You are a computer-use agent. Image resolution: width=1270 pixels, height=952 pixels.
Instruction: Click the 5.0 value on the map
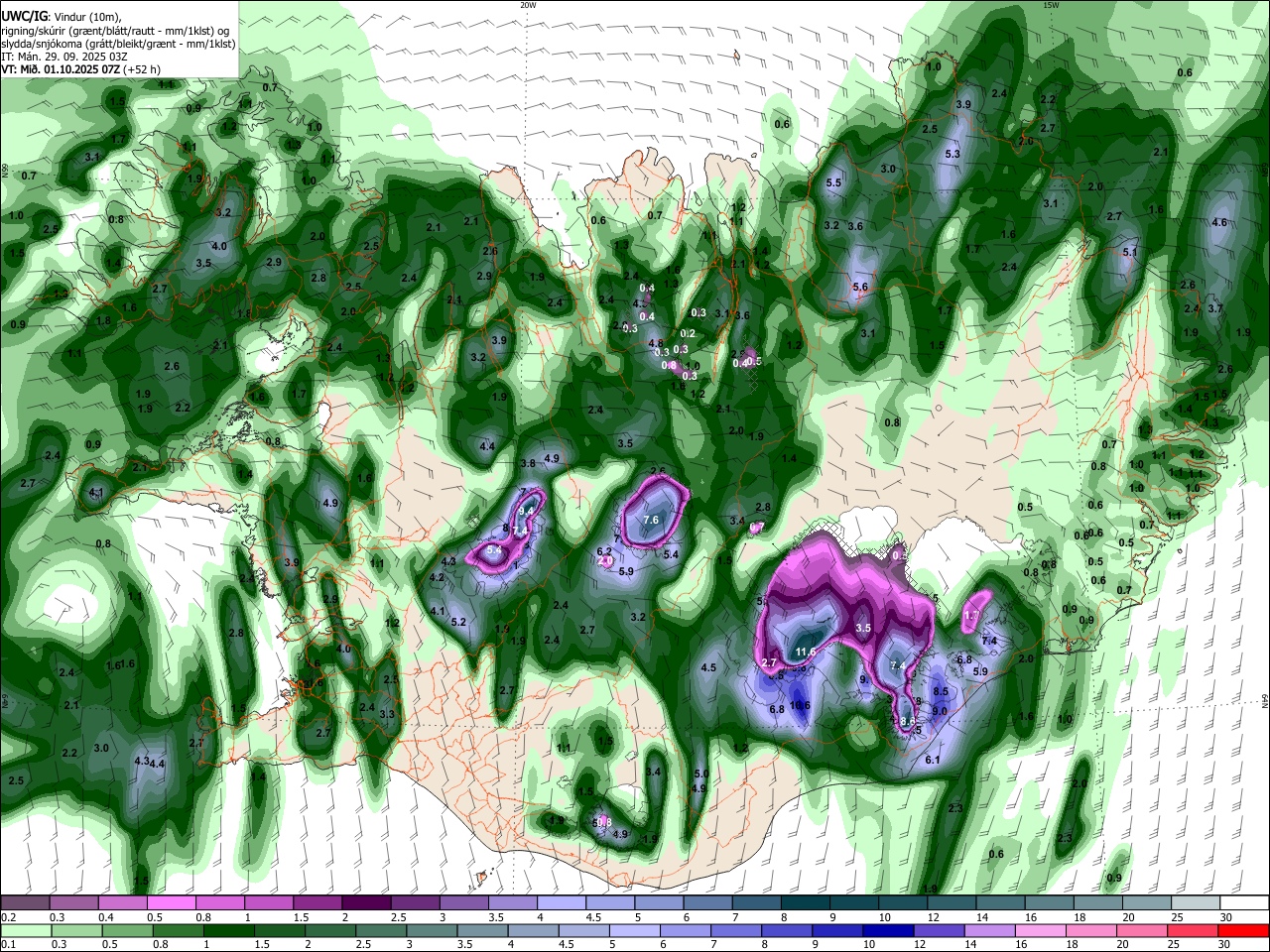(x=700, y=773)
